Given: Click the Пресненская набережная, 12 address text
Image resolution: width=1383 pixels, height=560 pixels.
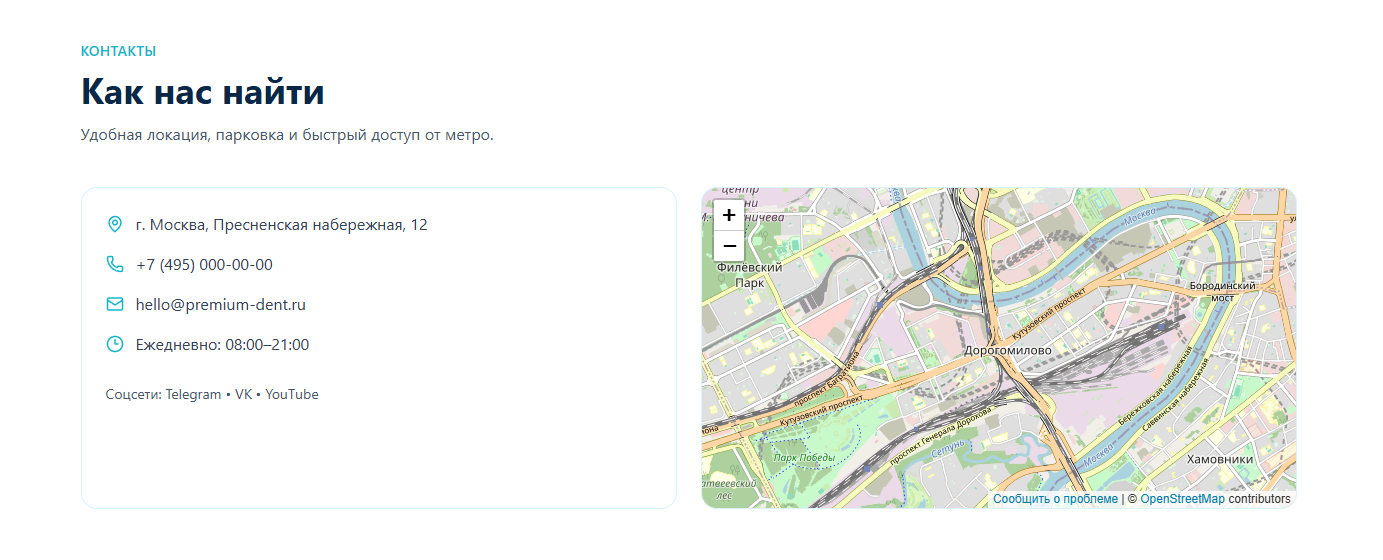Looking at the screenshot, I should coord(320,224).
